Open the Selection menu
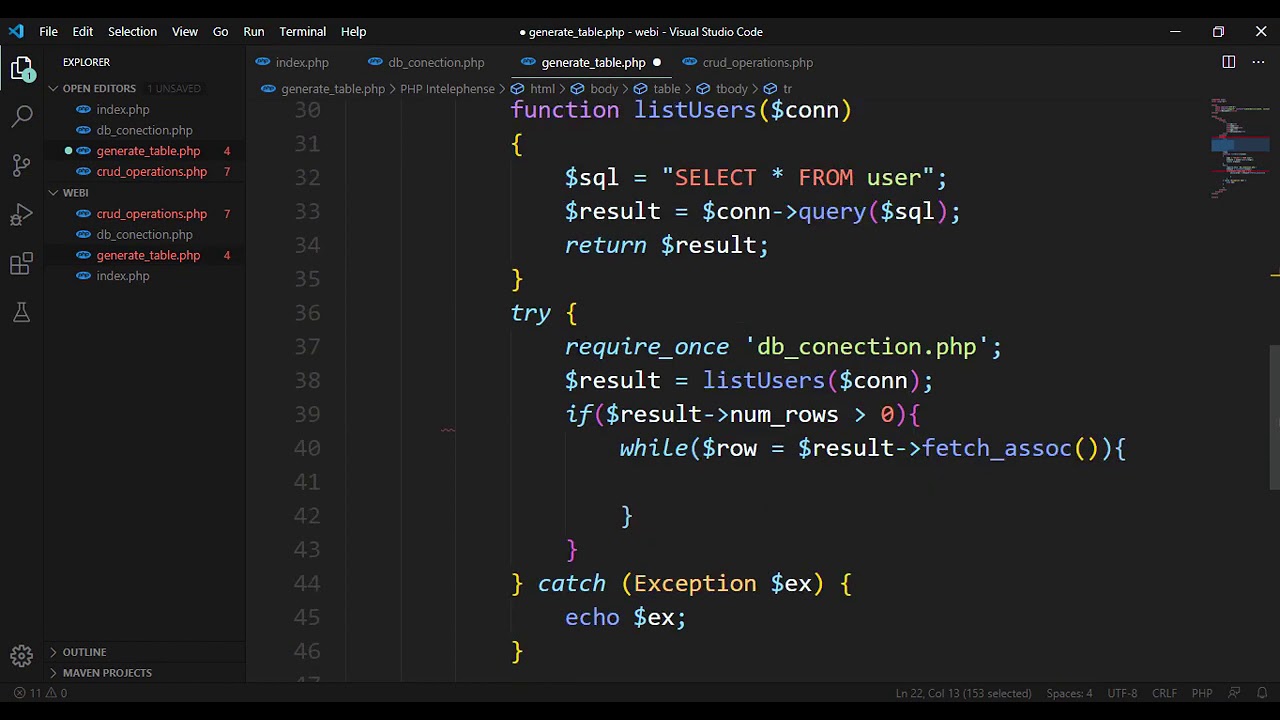 click(132, 31)
